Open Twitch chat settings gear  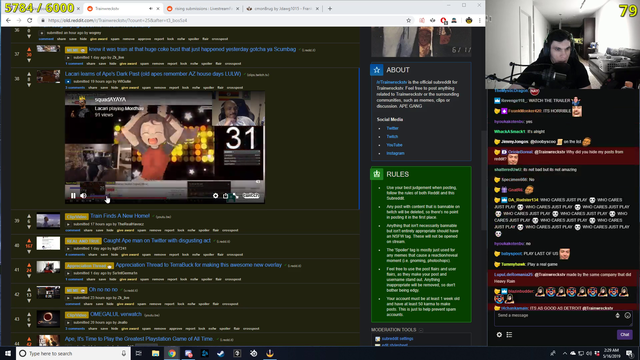coord(499,335)
